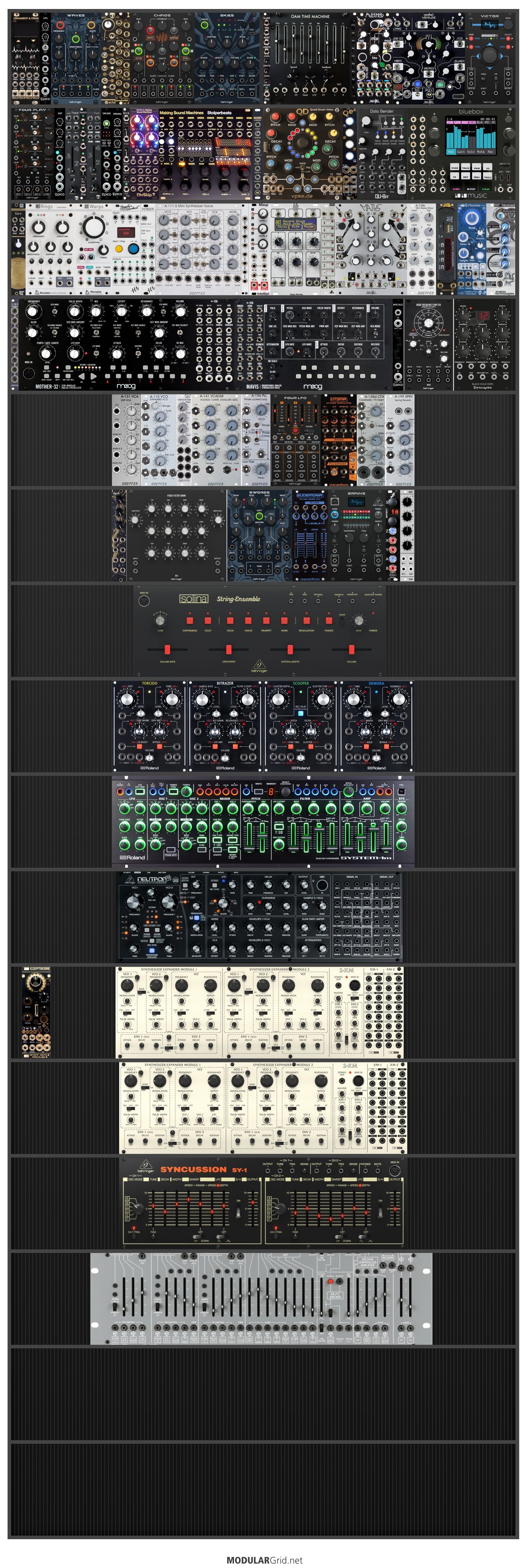Toggle the Viola button on Solina
The height and width of the screenshot is (1568, 530).
coord(230,620)
